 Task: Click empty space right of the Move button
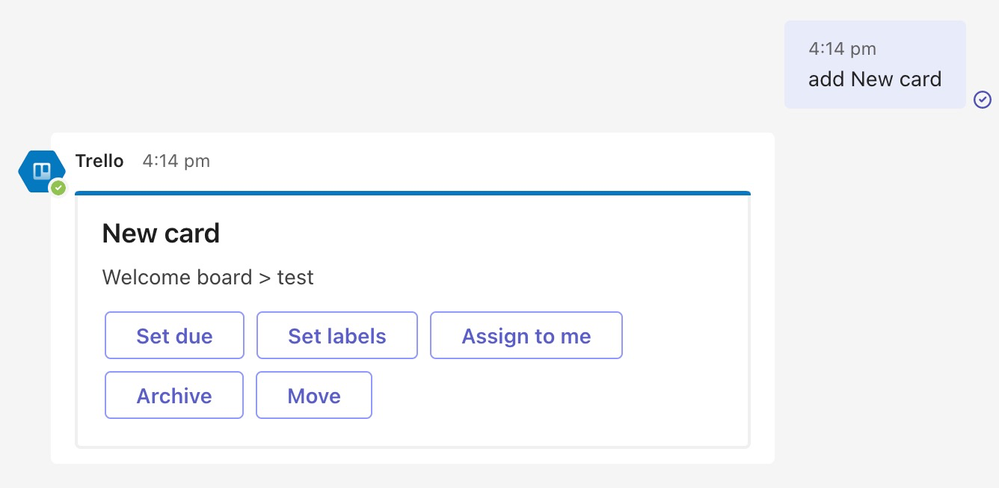(550, 396)
